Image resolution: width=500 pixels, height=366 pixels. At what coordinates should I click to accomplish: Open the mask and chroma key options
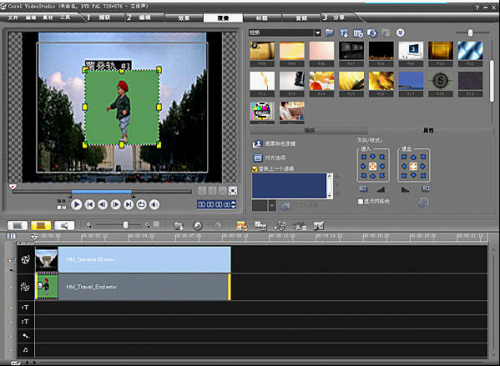pos(274,144)
